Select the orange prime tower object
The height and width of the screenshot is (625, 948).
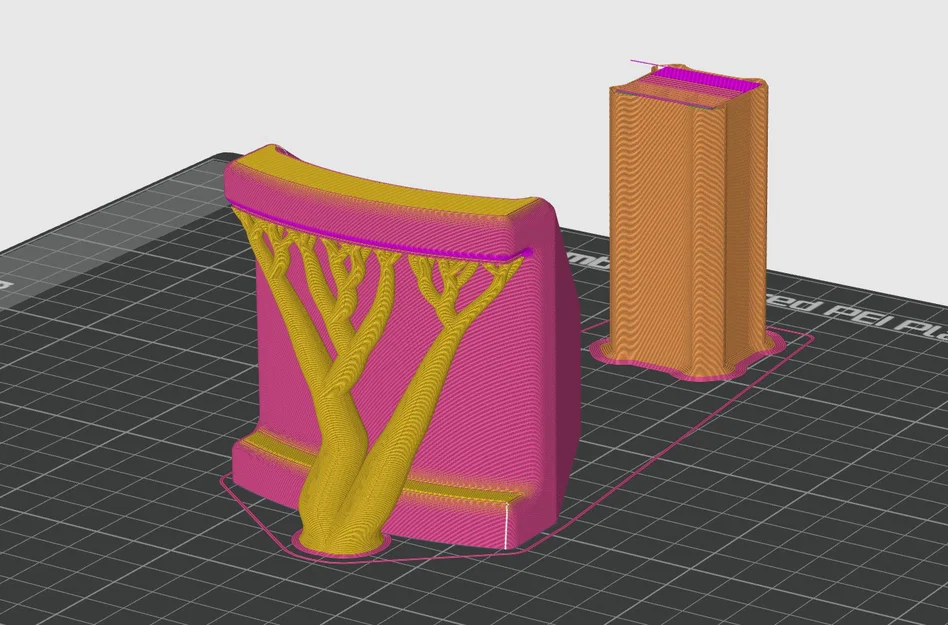689,224
